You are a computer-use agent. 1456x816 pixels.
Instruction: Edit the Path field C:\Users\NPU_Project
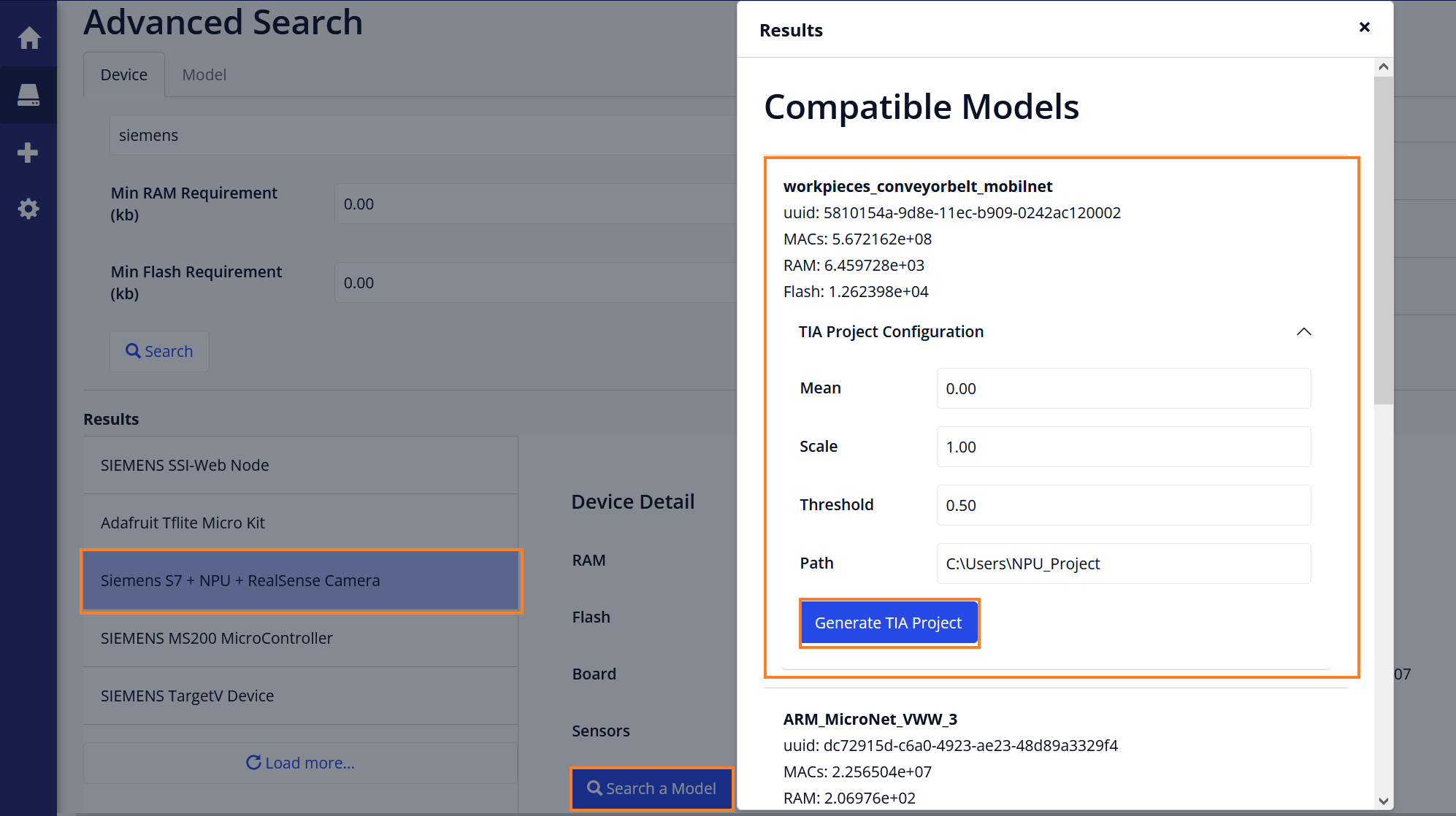[x=1124, y=563]
